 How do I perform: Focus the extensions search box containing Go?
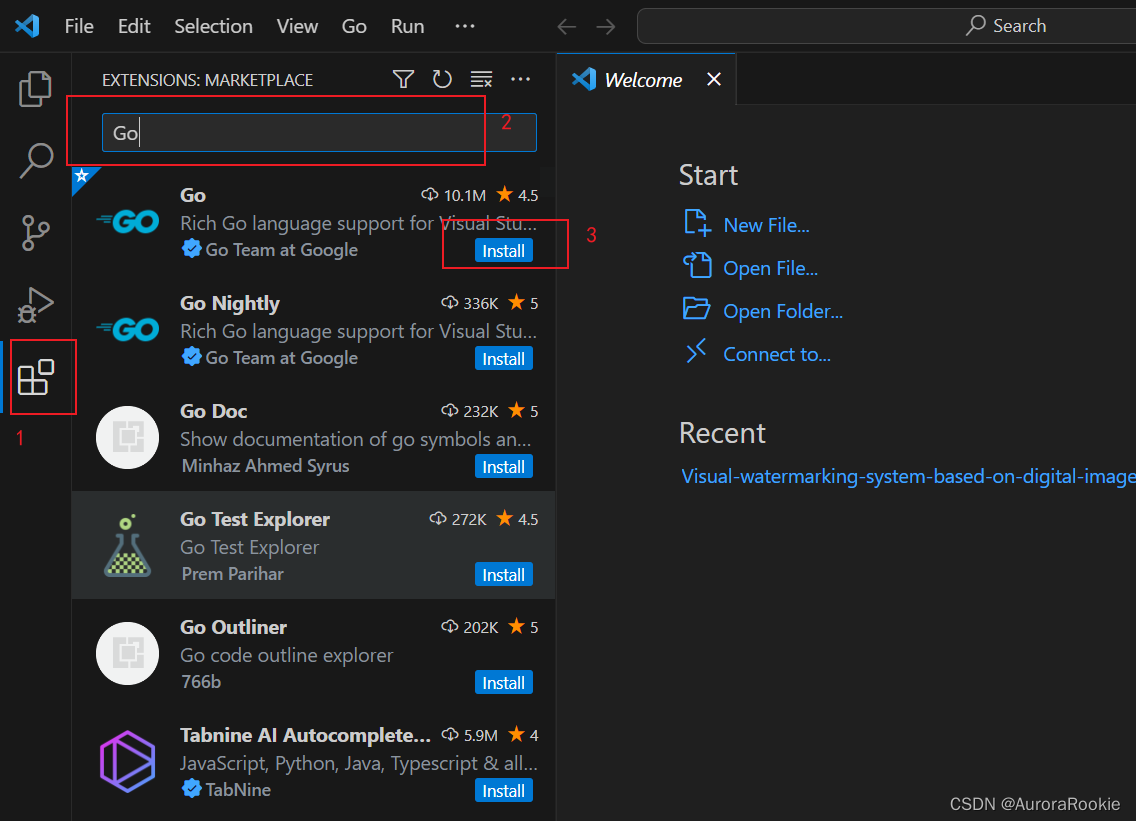tap(319, 133)
